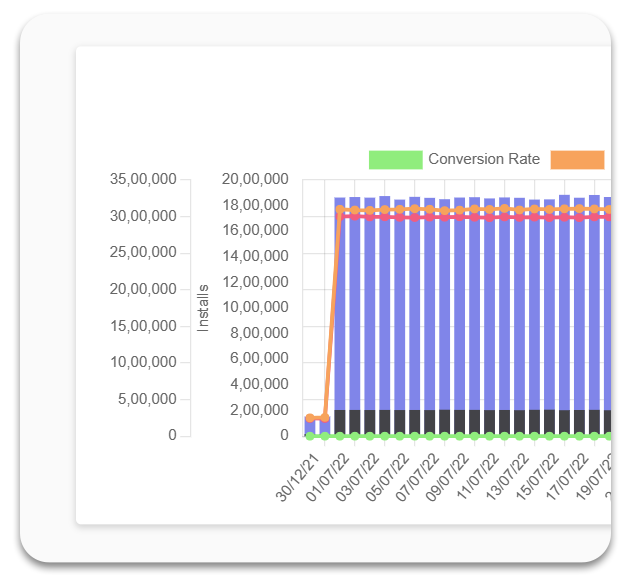Click the orange line point at 30/12/21

point(310,418)
